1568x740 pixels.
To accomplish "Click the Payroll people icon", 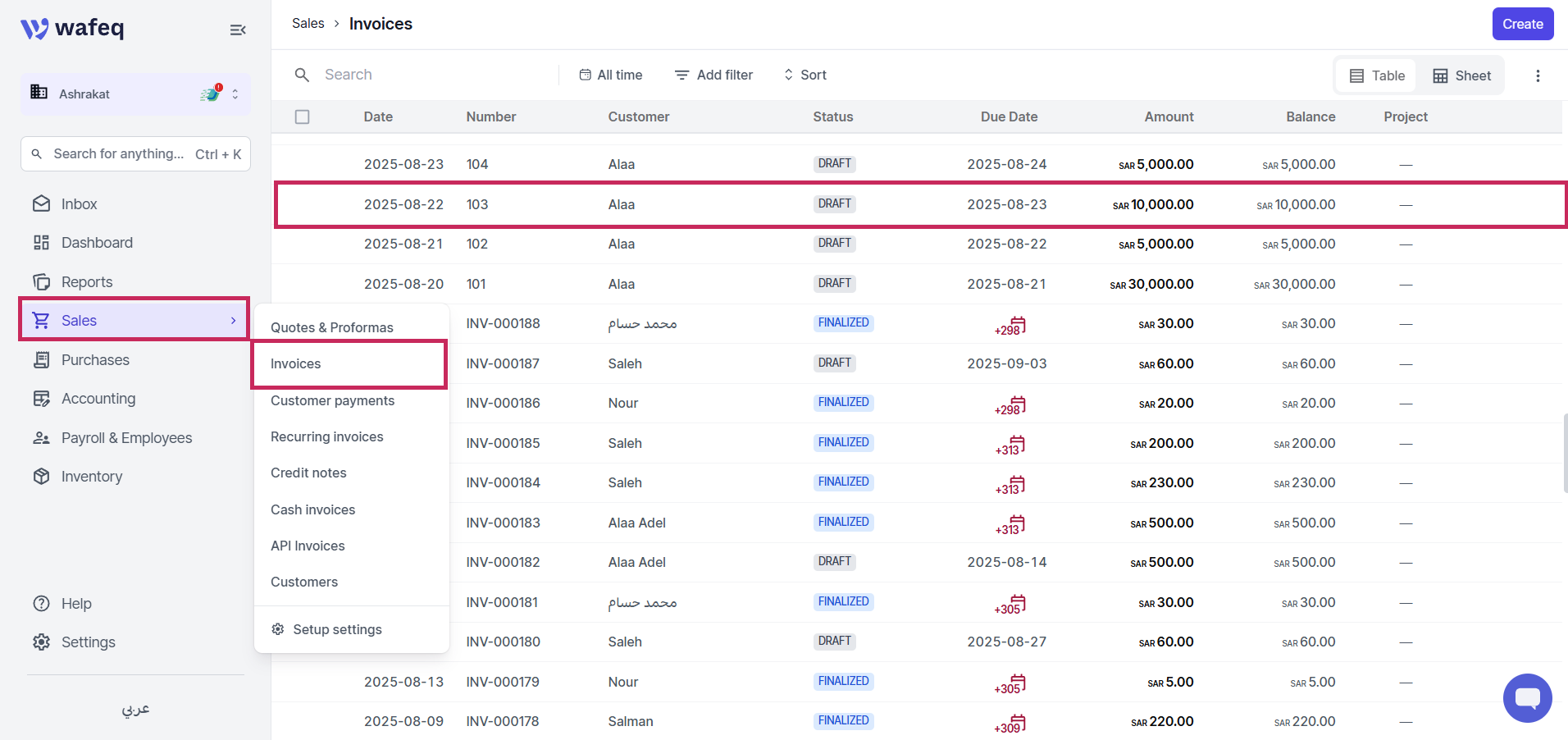I will pos(41,438).
